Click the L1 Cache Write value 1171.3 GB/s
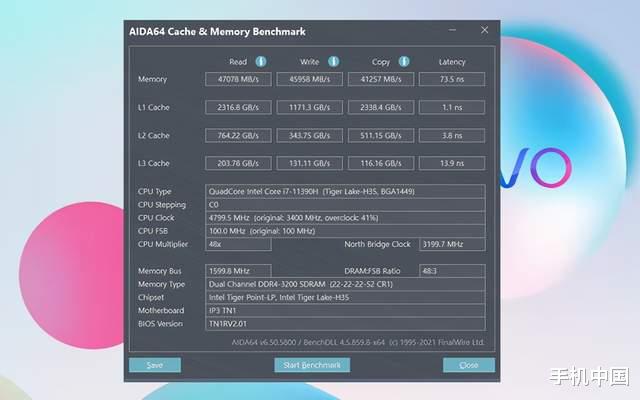This screenshot has width=640, height=400. [x=309, y=107]
